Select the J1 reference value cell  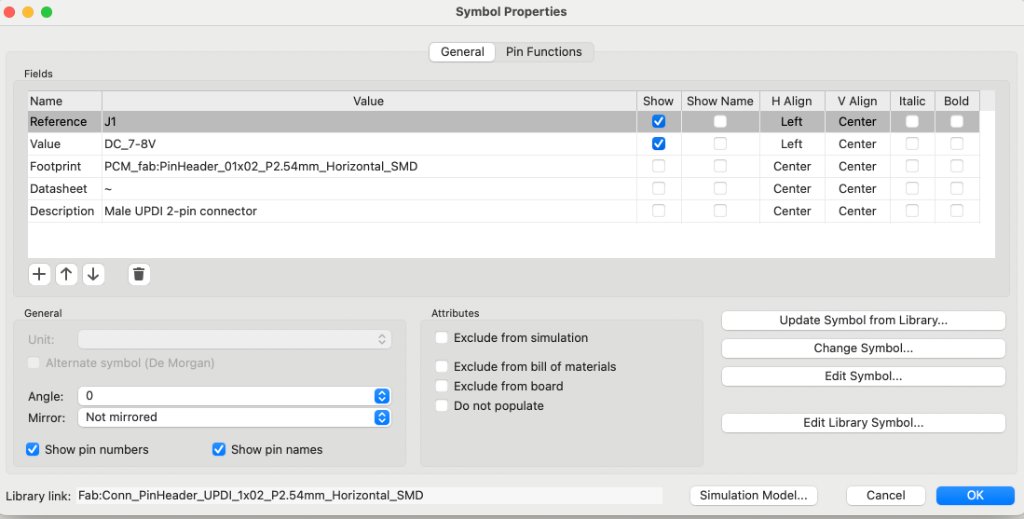(369, 121)
